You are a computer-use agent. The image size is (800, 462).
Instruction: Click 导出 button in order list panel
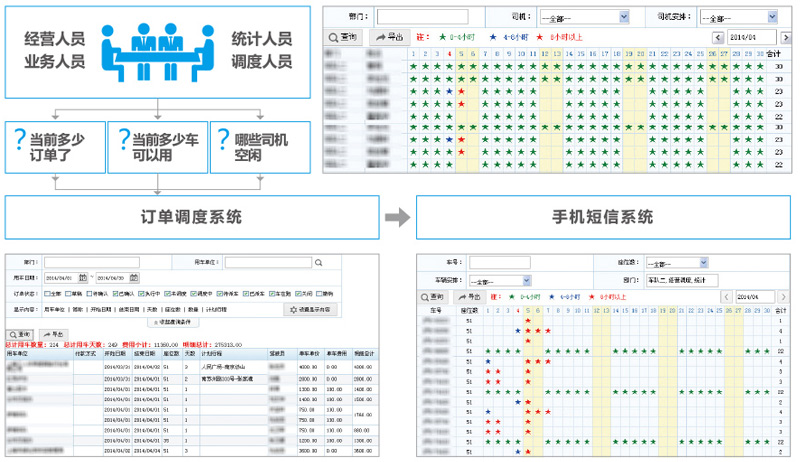click(x=53, y=334)
